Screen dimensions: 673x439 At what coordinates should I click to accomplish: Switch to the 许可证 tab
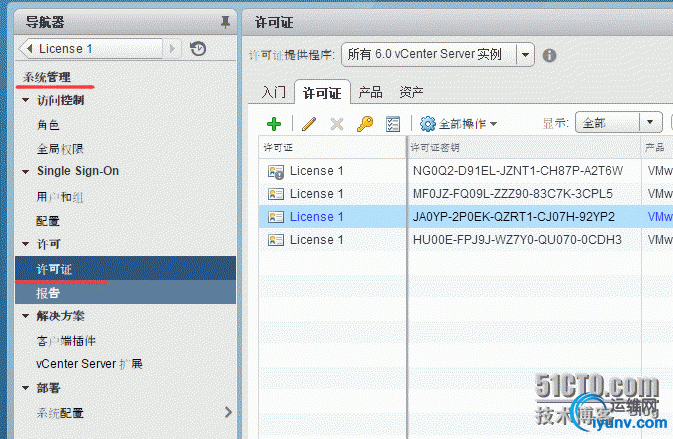[x=322, y=93]
